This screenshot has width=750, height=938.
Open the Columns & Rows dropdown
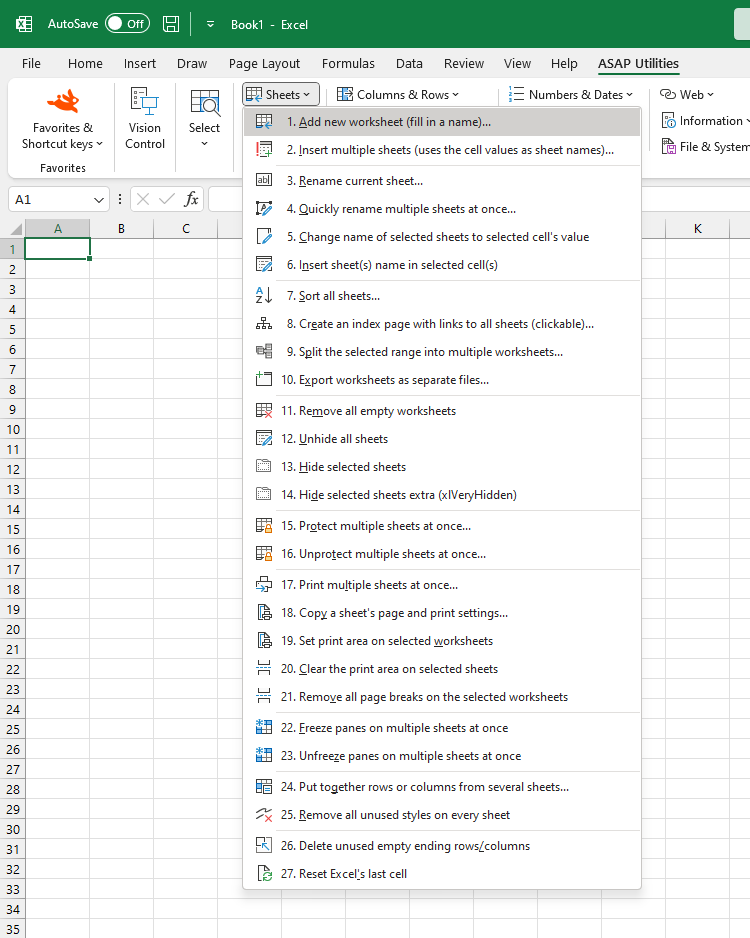pyautogui.click(x=398, y=95)
